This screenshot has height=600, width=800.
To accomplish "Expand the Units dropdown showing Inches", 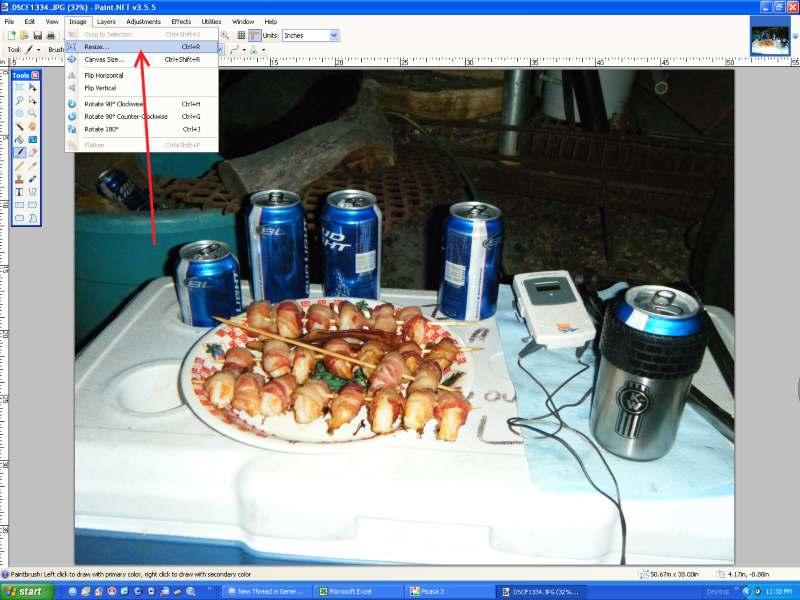I will click(x=333, y=35).
